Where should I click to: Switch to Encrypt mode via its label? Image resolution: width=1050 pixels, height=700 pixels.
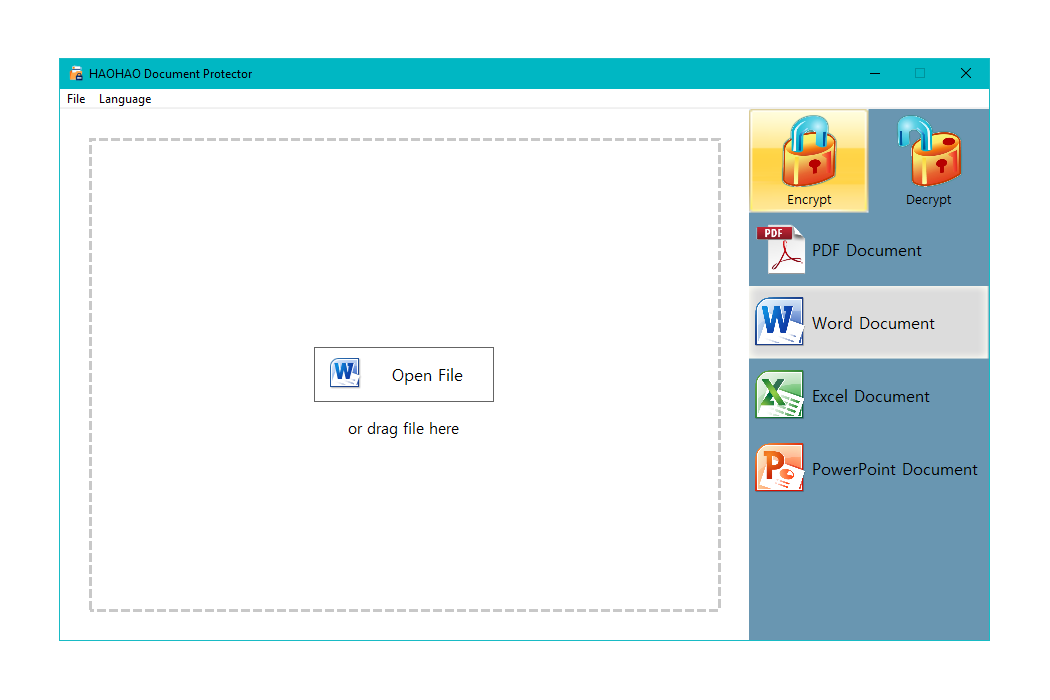[x=809, y=200]
